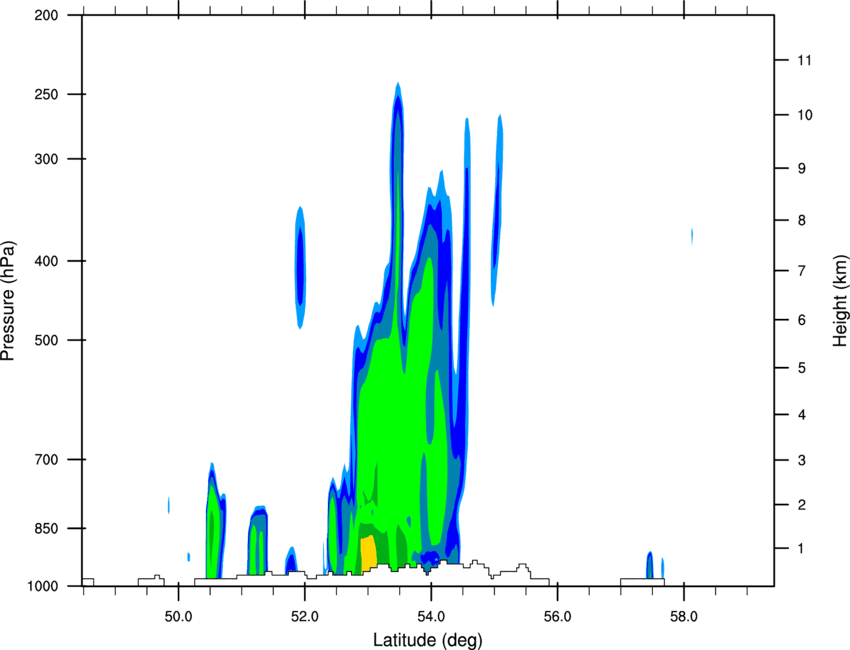
Task: Pick height tick label 3
Action: (802, 460)
